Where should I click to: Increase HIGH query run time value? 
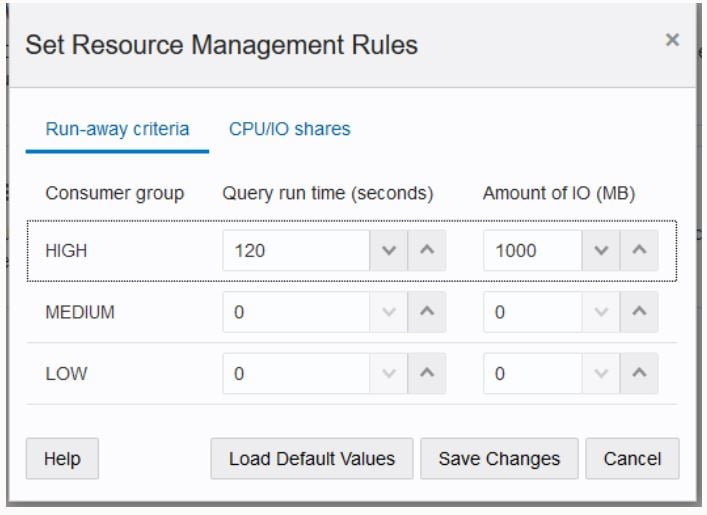[x=427, y=250]
